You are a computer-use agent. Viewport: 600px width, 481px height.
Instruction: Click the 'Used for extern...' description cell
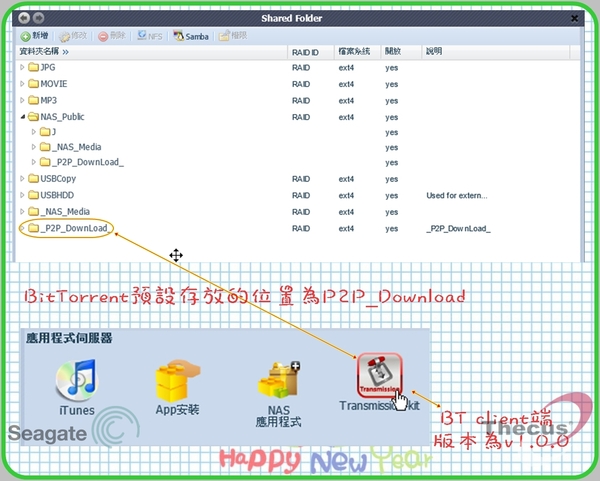pyautogui.click(x=457, y=196)
